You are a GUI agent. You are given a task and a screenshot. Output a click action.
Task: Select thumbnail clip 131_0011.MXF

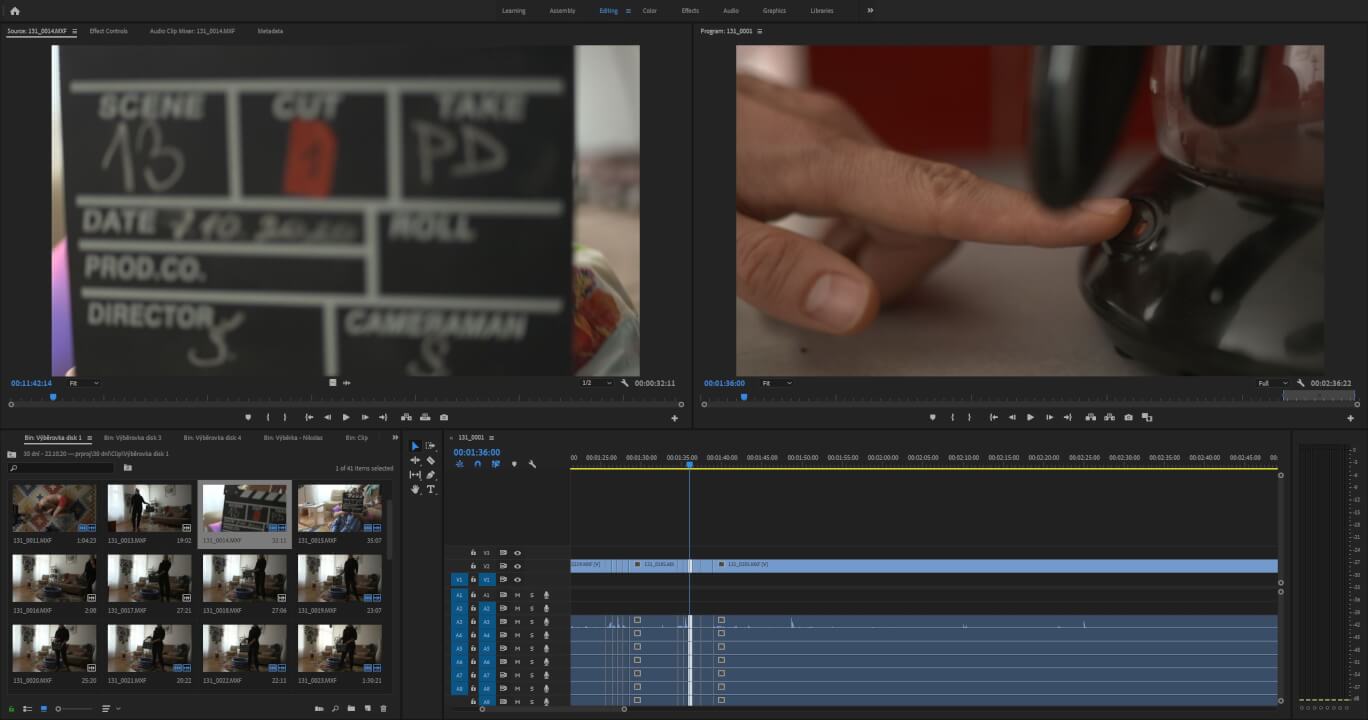point(54,513)
